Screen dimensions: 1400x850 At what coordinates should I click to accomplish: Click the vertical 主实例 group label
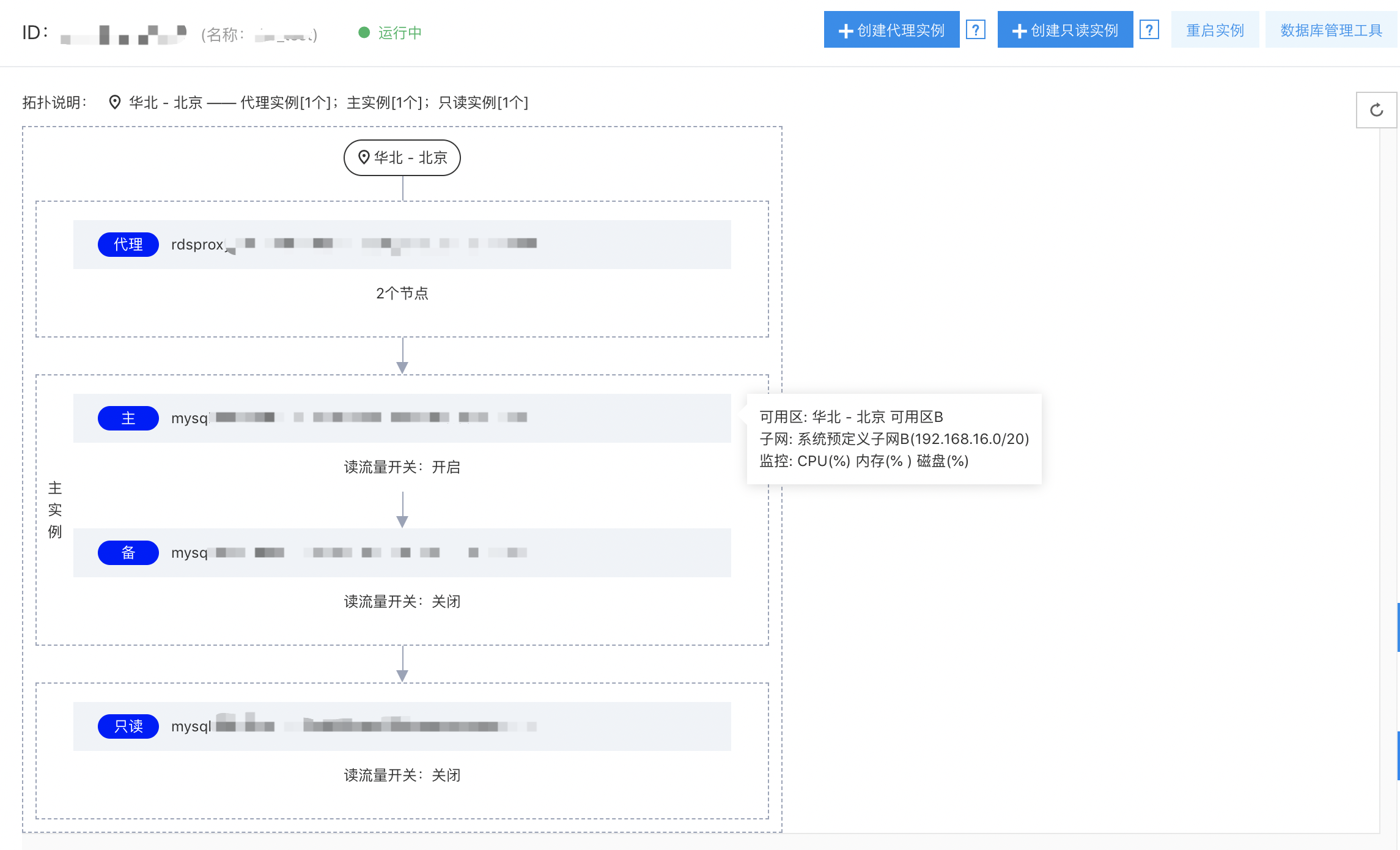click(x=55, y=510)
